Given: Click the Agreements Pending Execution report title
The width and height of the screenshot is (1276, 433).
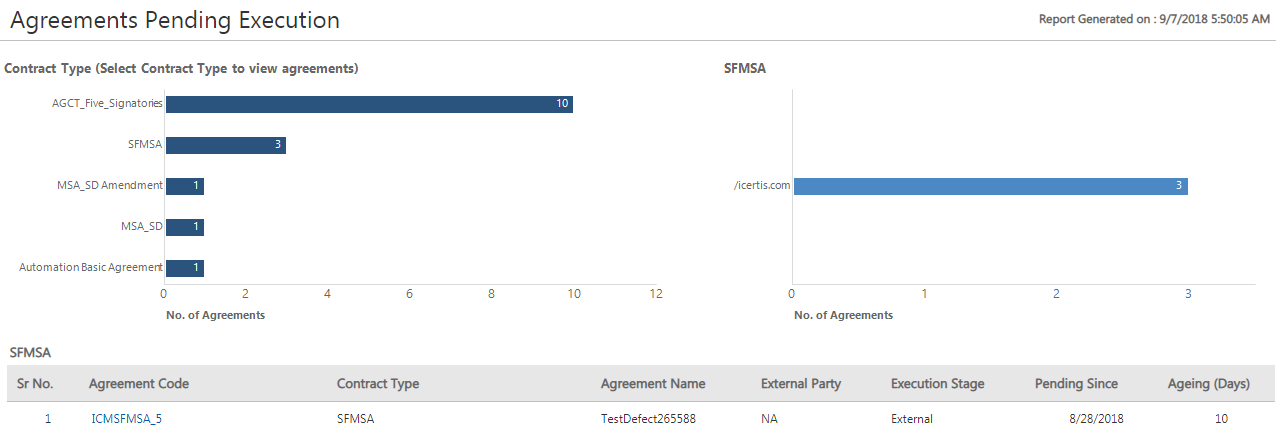Looking at the screenshot, I should point(175,20).
